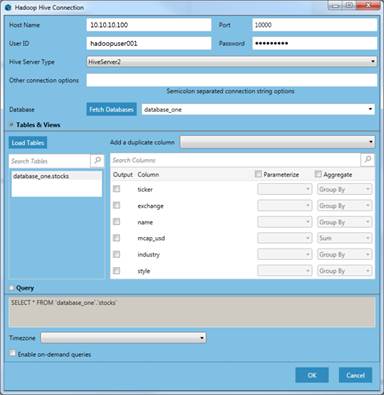Open style row parameterize dropdown
The height and width of the screenshot is (395, 384).
click(285, 271)
